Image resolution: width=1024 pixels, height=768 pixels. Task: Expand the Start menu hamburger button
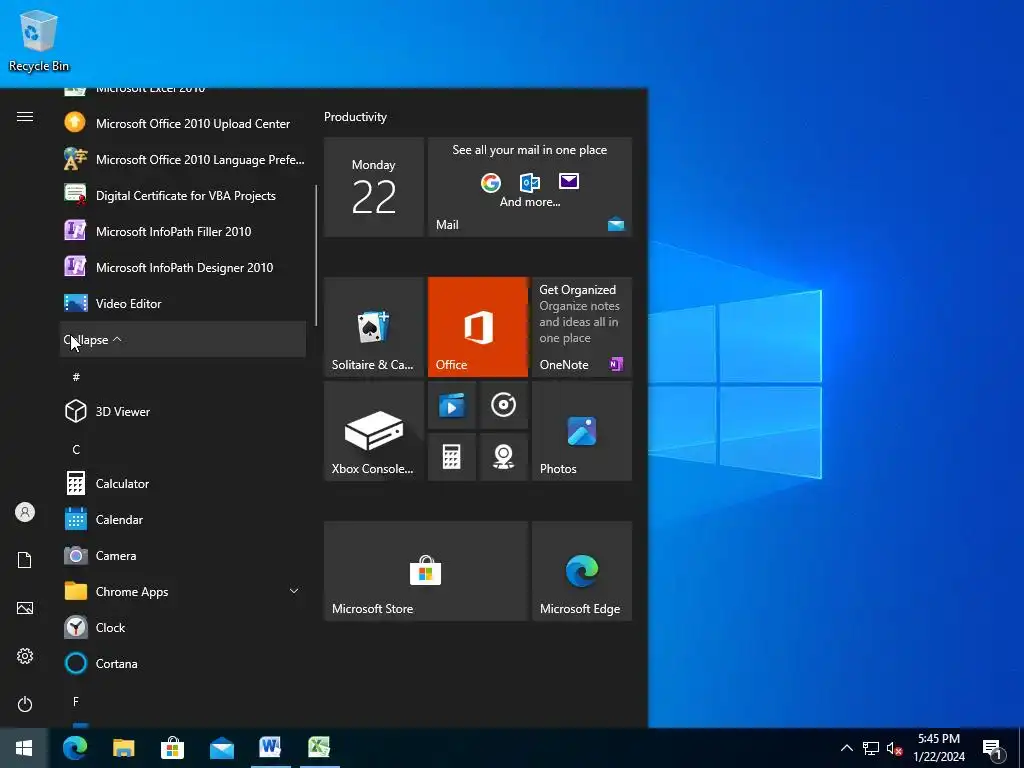25,117
